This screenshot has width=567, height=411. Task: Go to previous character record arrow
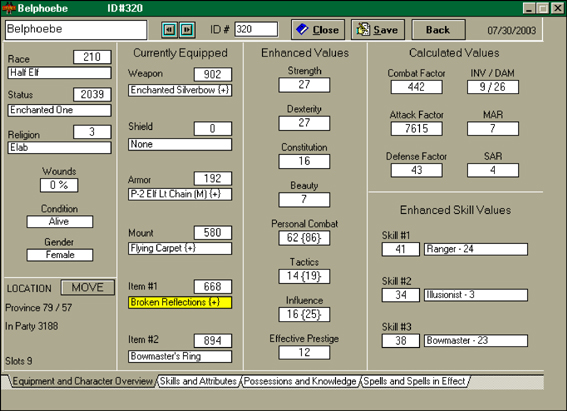pos(169,30)
